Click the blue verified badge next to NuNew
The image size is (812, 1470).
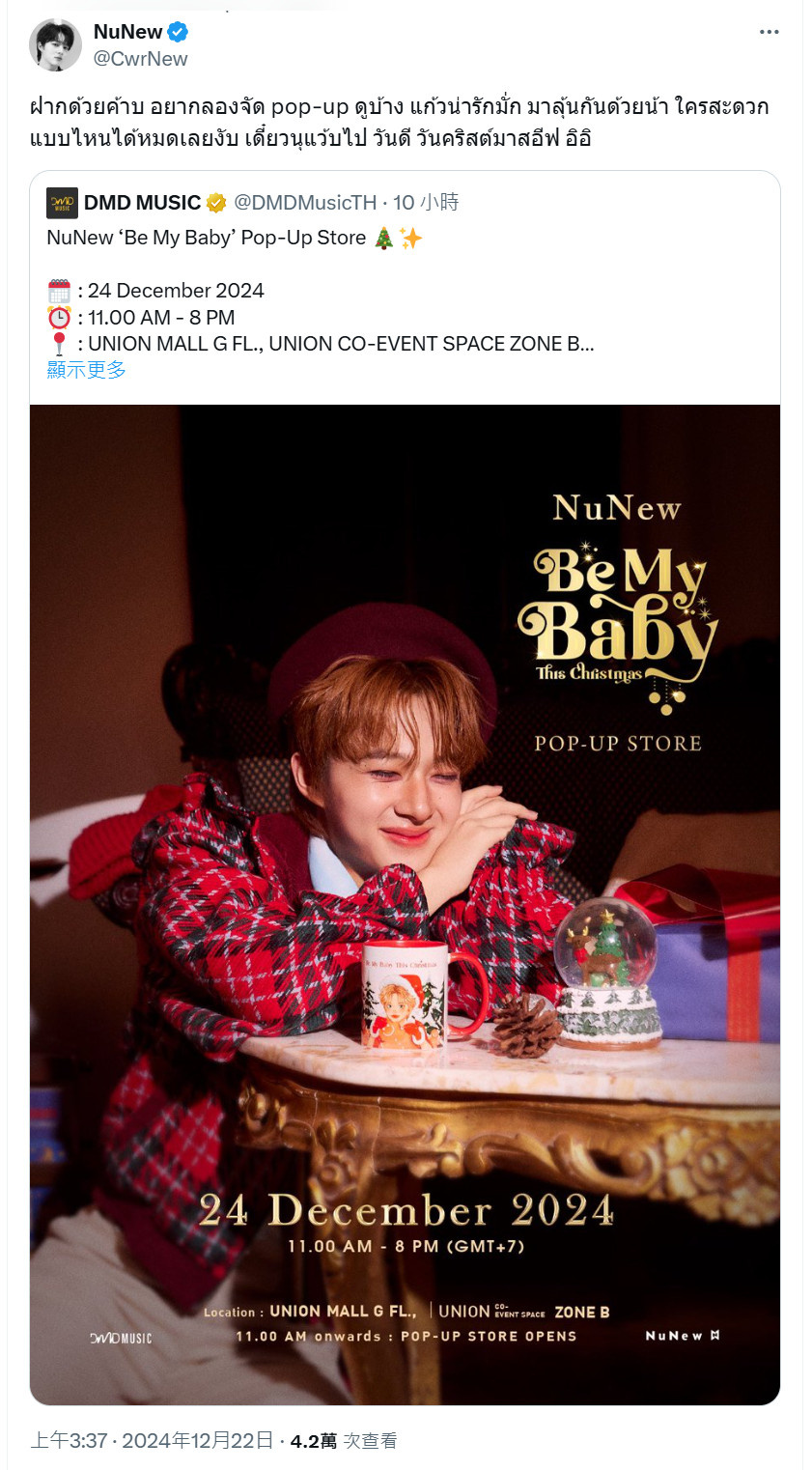click(178, 32)
